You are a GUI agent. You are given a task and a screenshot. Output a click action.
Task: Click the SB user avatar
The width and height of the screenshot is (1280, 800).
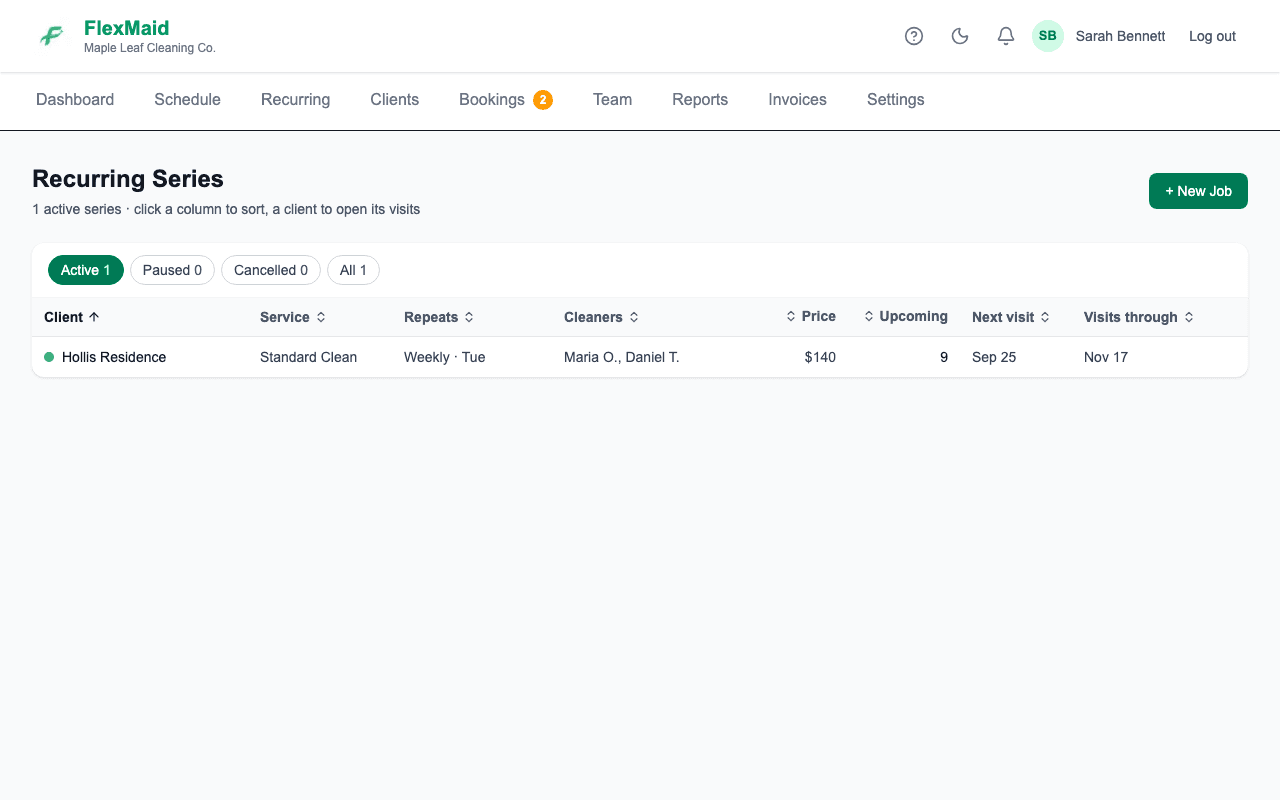coord(1048,36)
